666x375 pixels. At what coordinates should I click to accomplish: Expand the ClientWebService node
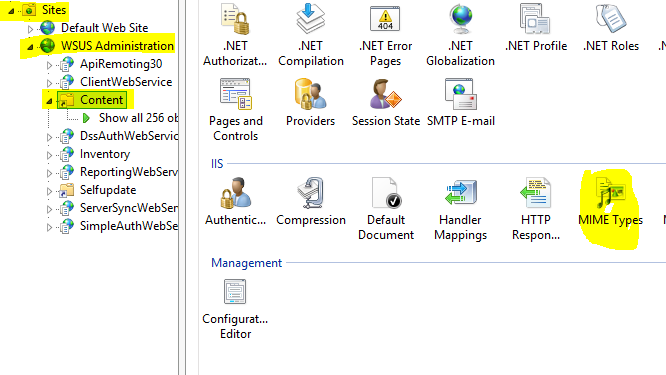pos(49,83)
